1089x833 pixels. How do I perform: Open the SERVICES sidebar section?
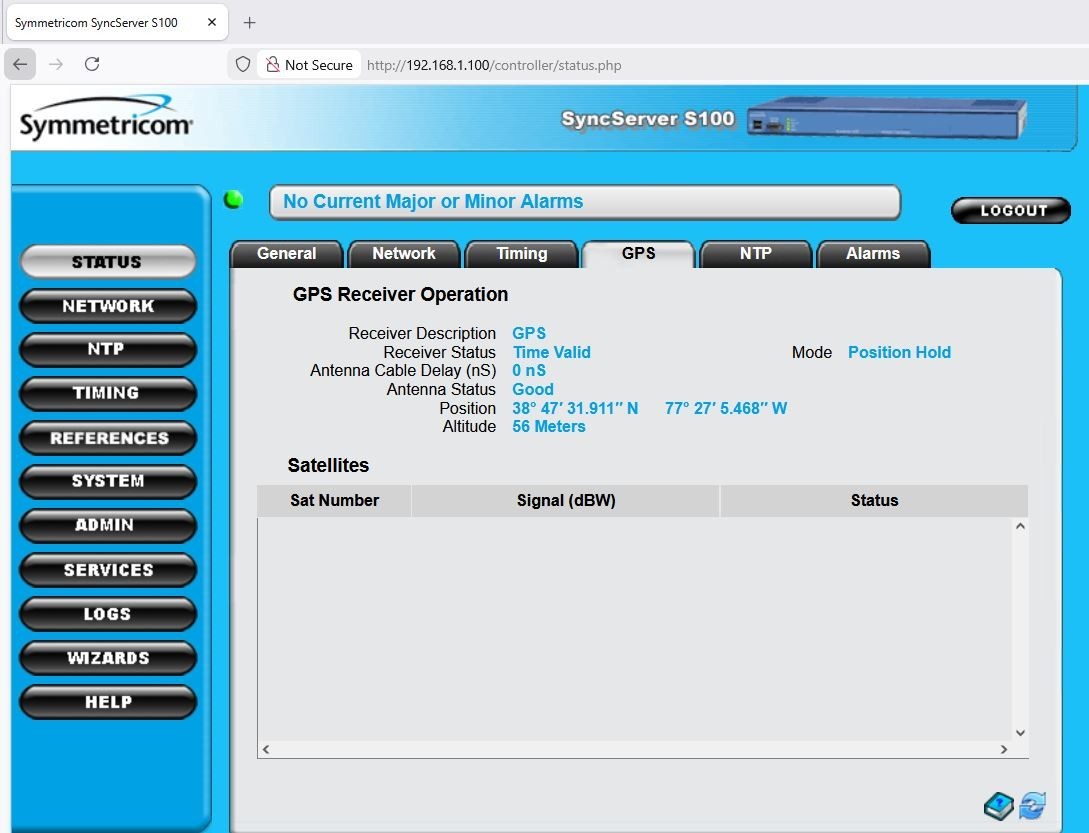(x=108, y=570)
